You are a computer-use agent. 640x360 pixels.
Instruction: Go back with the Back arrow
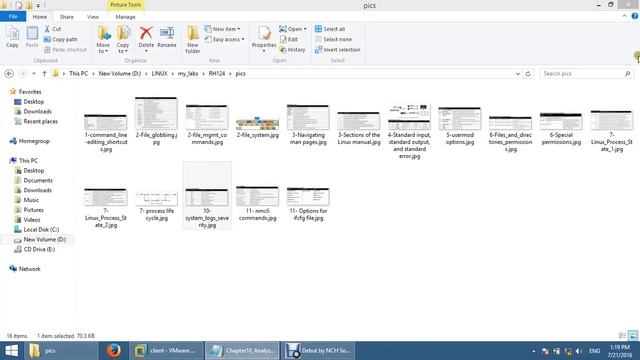[9, 73]
